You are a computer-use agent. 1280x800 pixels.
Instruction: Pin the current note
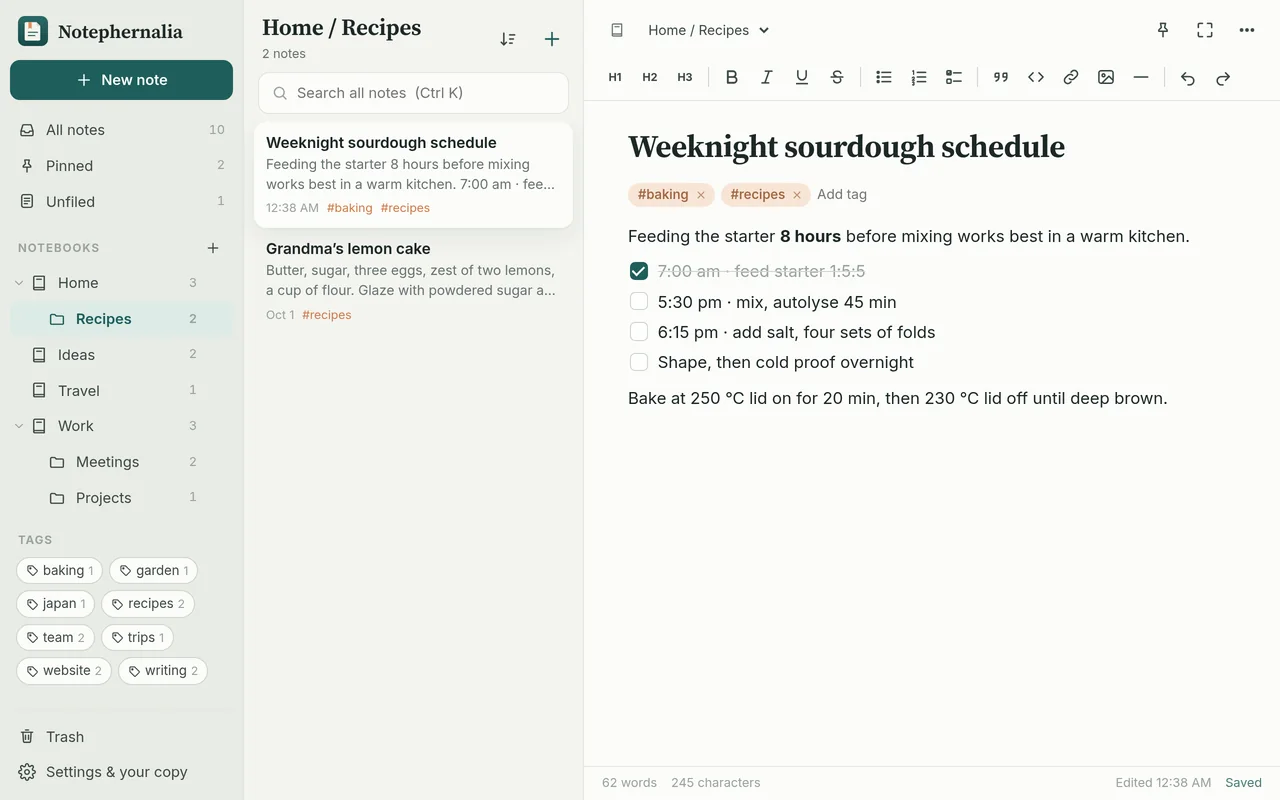point(1163,30)
